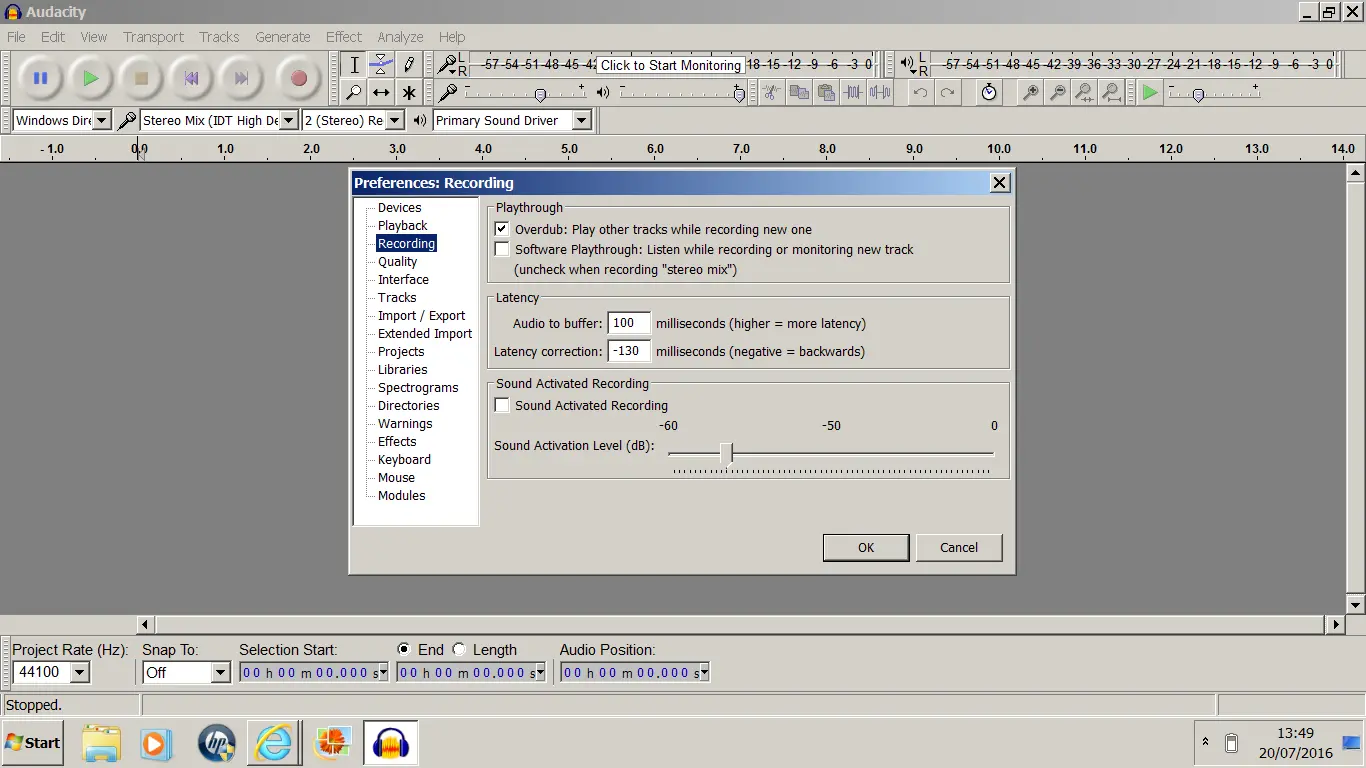Select the Envelope tool

[381, 65]
